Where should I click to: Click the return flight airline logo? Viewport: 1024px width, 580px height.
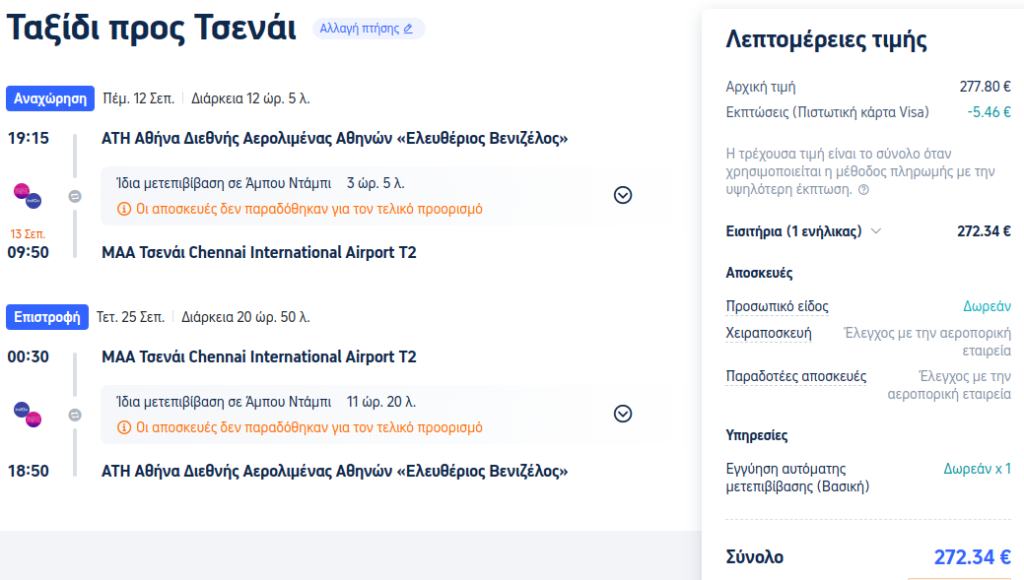tap(27, 414)
